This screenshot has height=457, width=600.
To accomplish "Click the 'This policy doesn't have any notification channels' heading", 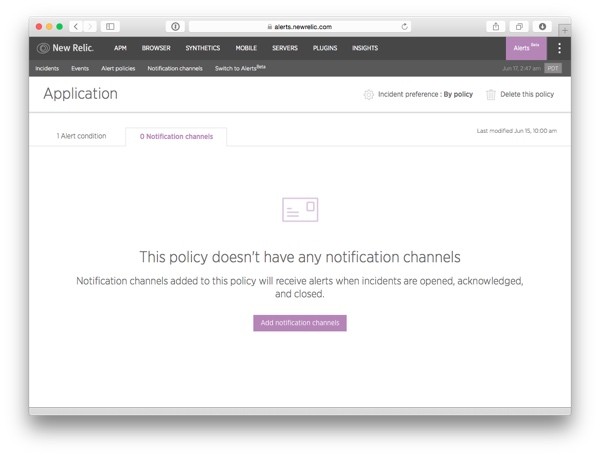I will (300, 257).
